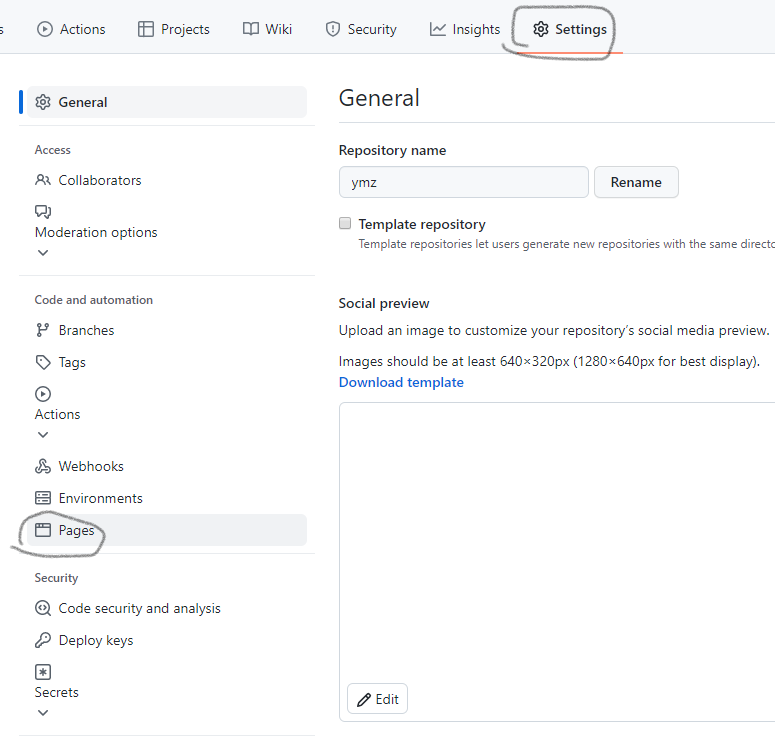Switch to the Projects tab

(x=173, y=29)
